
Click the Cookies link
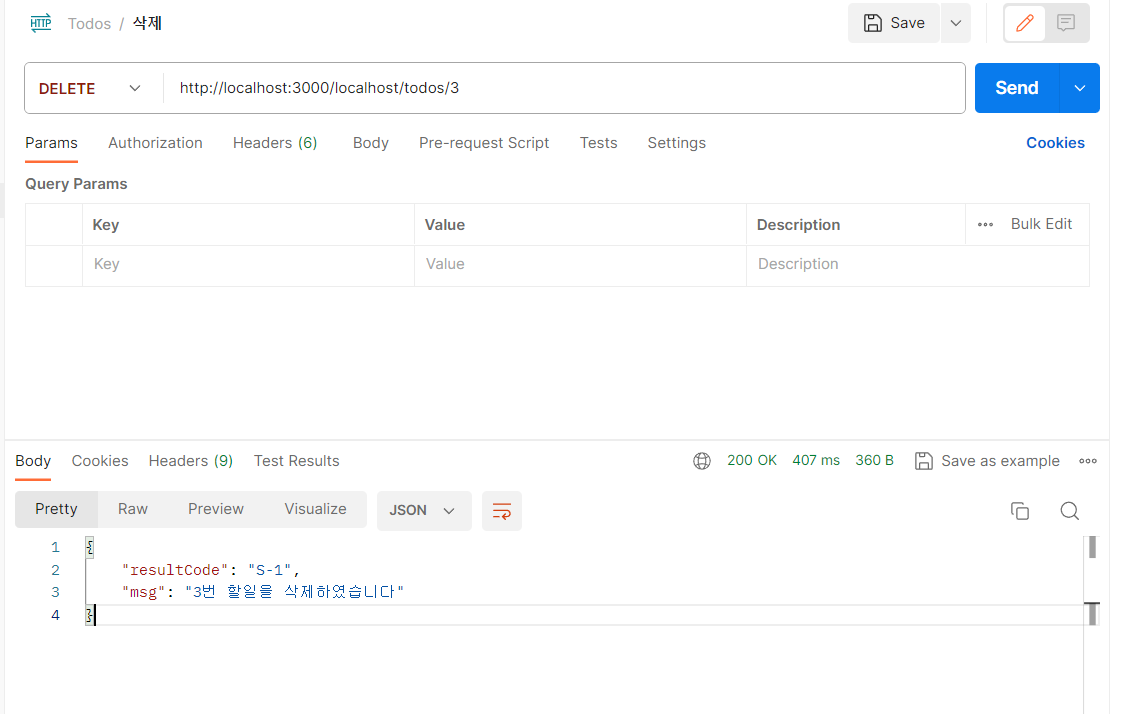pyautogui.click(x=1055, y=143)
